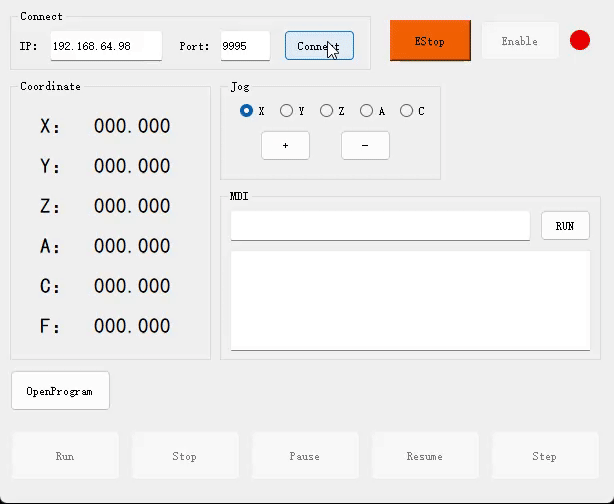
Task: Click the red status indicator circle
Action: tap(580, 41)
